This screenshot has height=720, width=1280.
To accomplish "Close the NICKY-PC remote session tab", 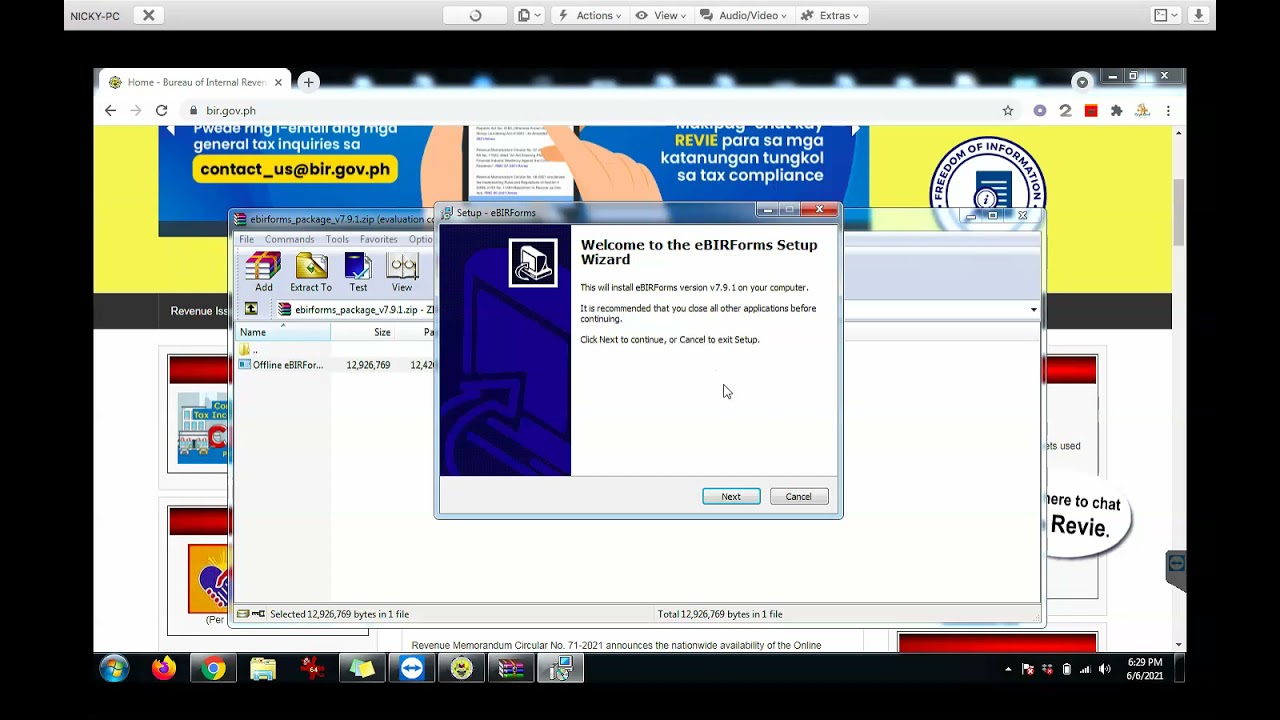I will tap(148, 15).
